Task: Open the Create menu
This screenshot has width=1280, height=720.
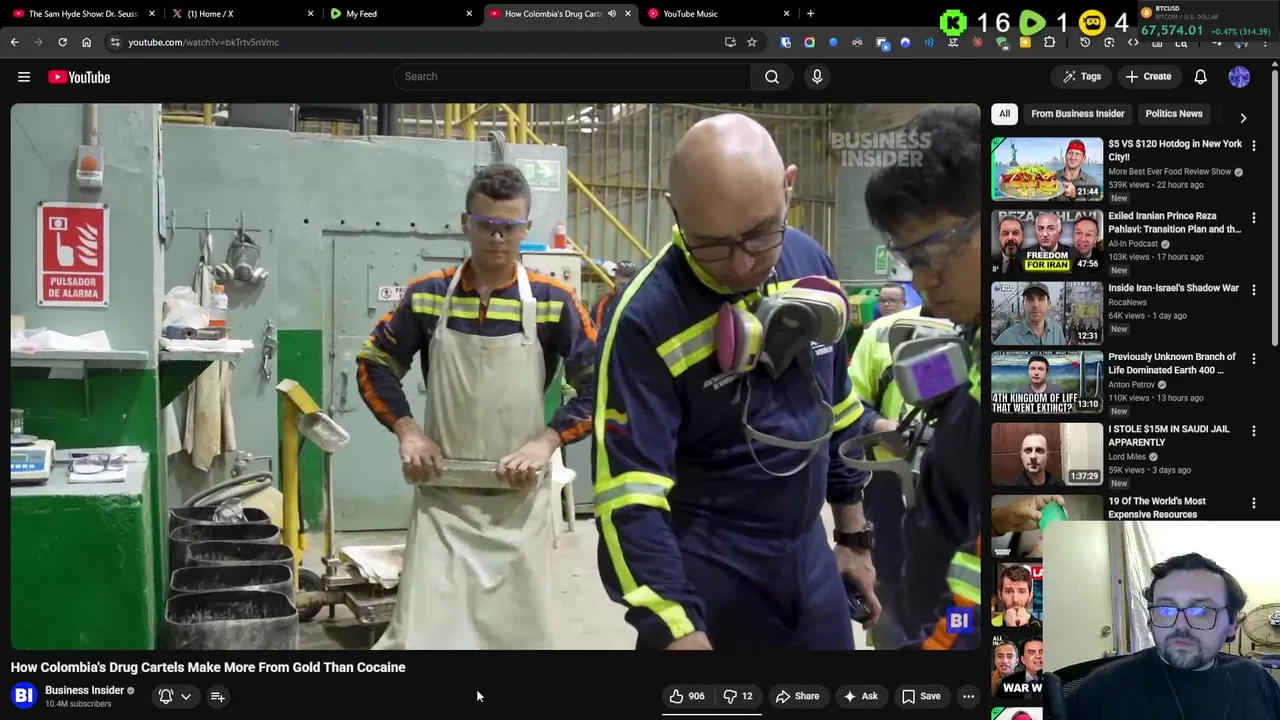Action: 1148,76
